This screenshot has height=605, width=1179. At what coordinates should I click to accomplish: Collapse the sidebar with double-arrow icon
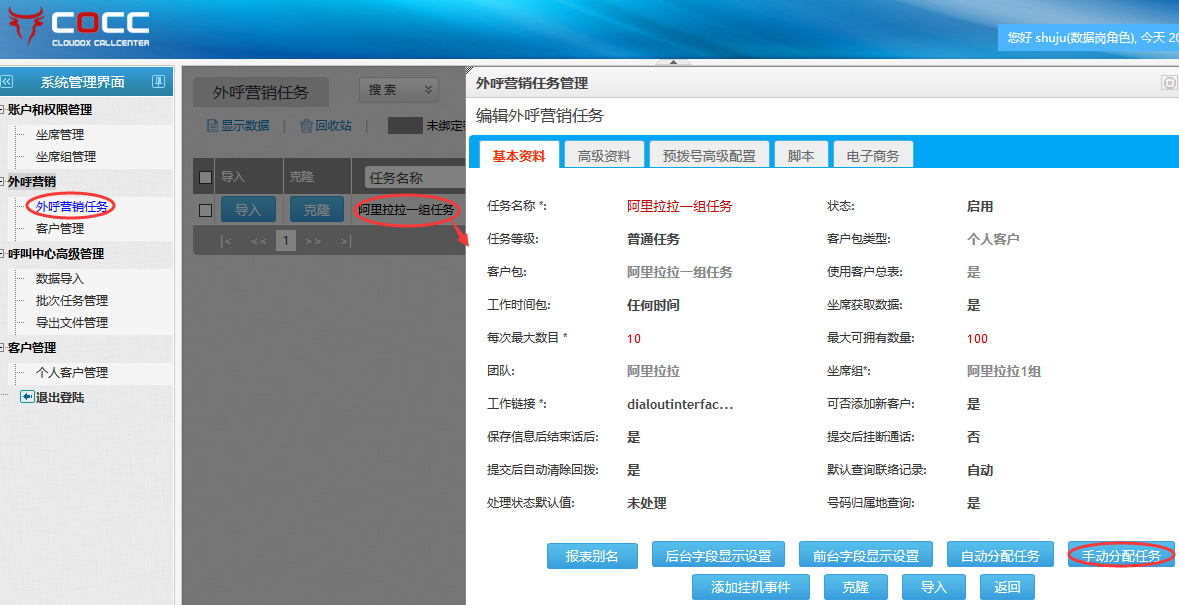[7, 82]
